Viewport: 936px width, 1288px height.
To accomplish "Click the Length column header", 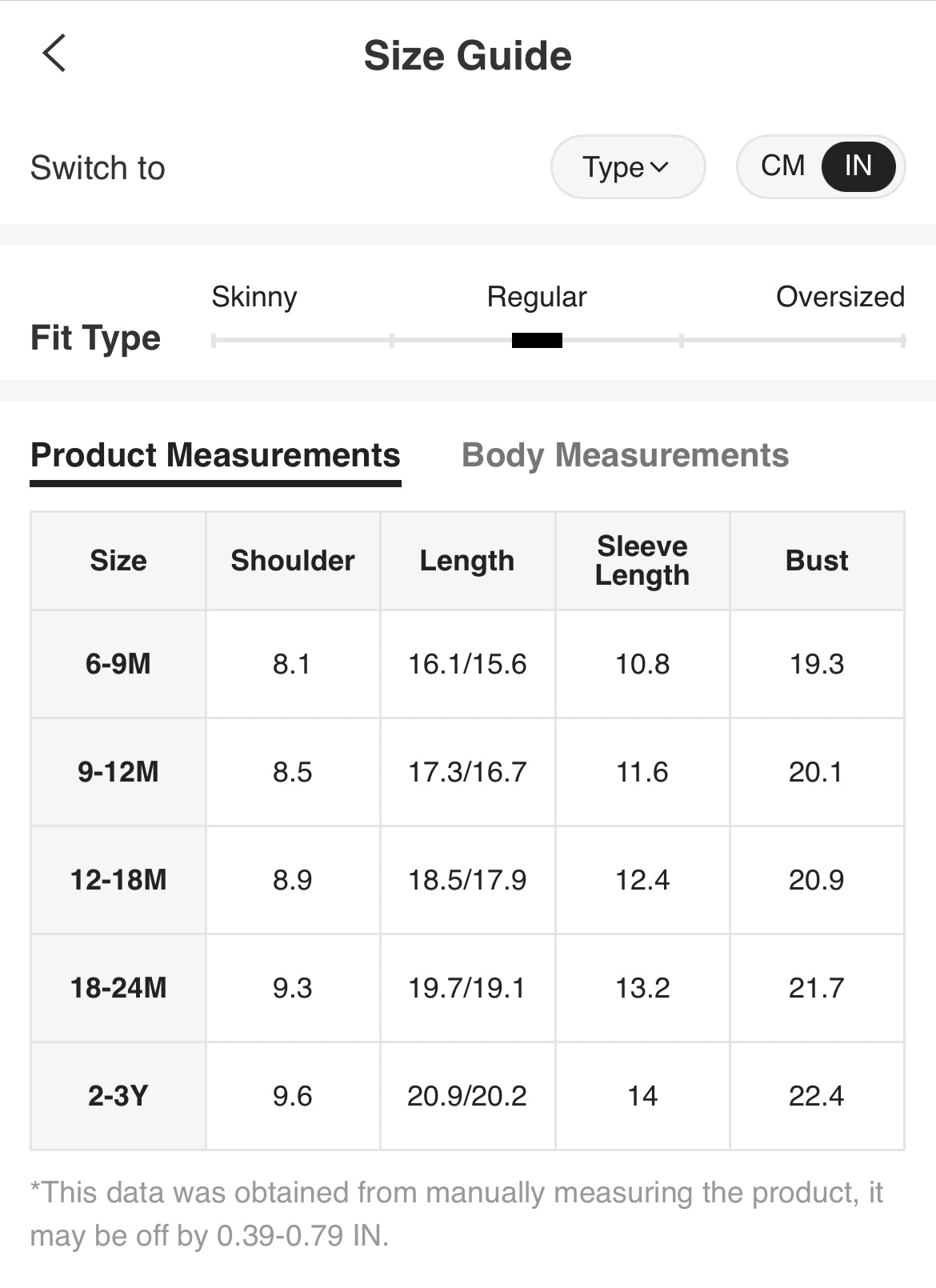I will tap(467, 561).
